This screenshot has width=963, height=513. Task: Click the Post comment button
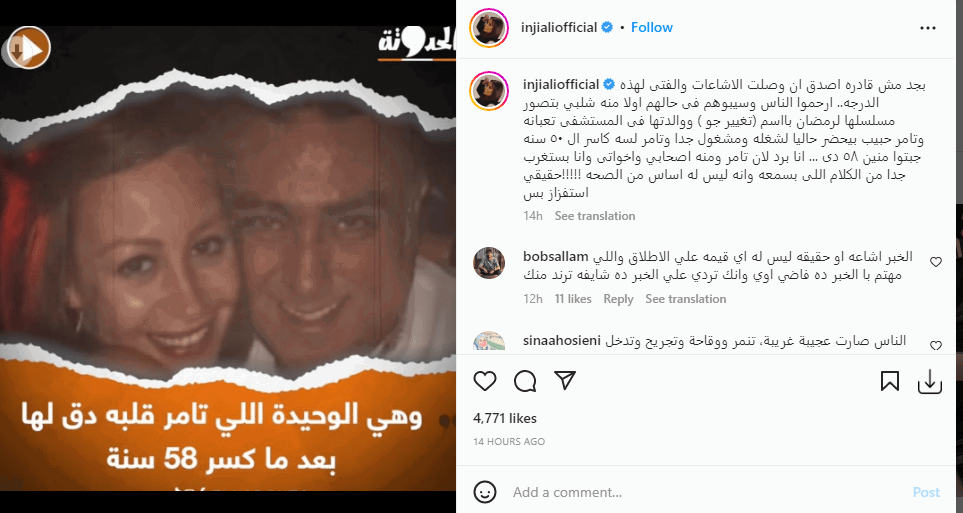[x=926, y=492]
